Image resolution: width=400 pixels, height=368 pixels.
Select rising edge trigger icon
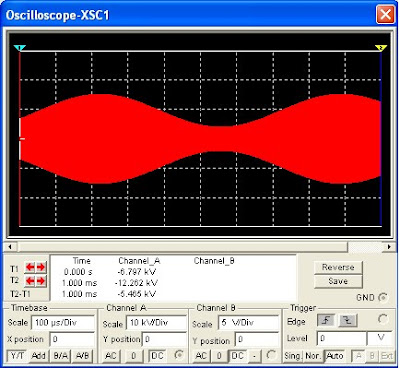326,321
